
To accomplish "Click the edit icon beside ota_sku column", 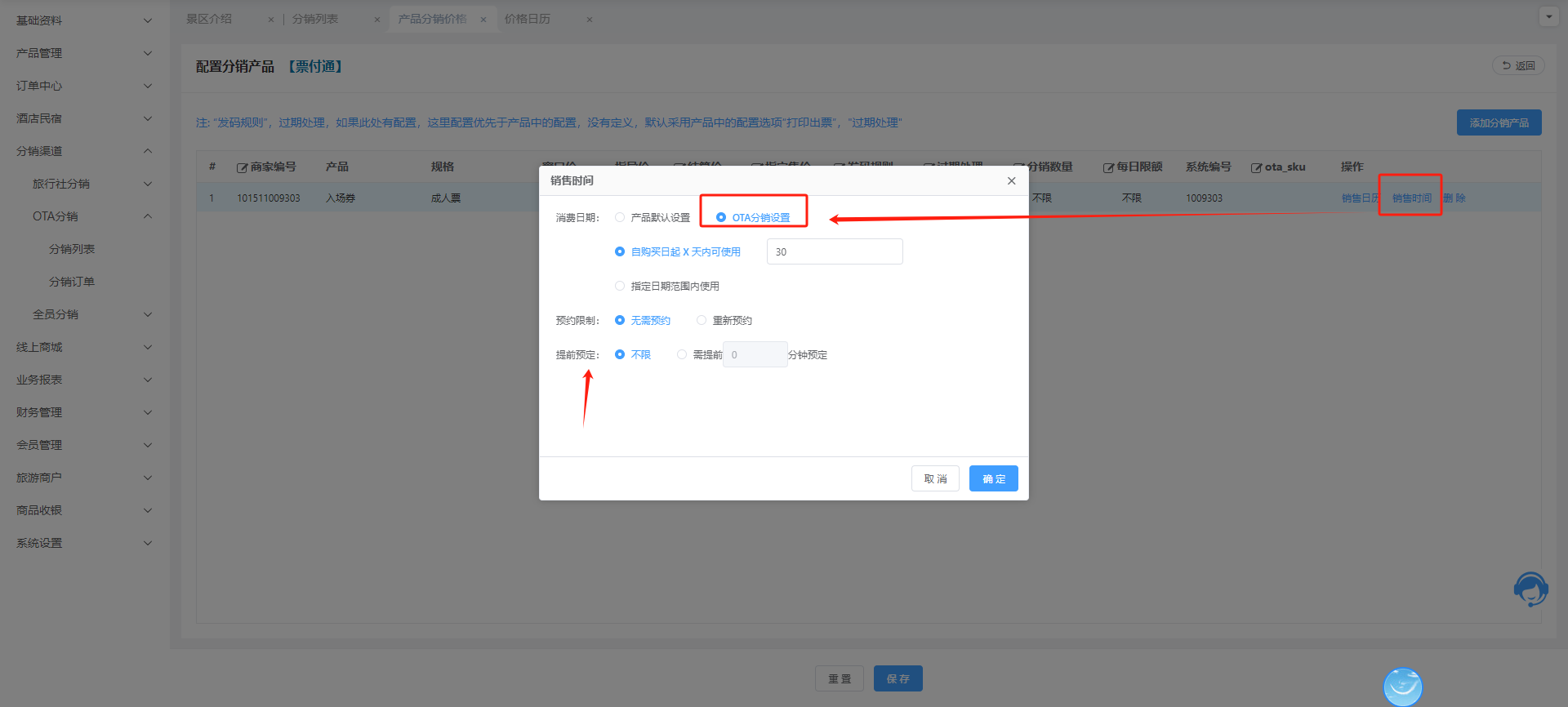I will [x=1256, y=167].
